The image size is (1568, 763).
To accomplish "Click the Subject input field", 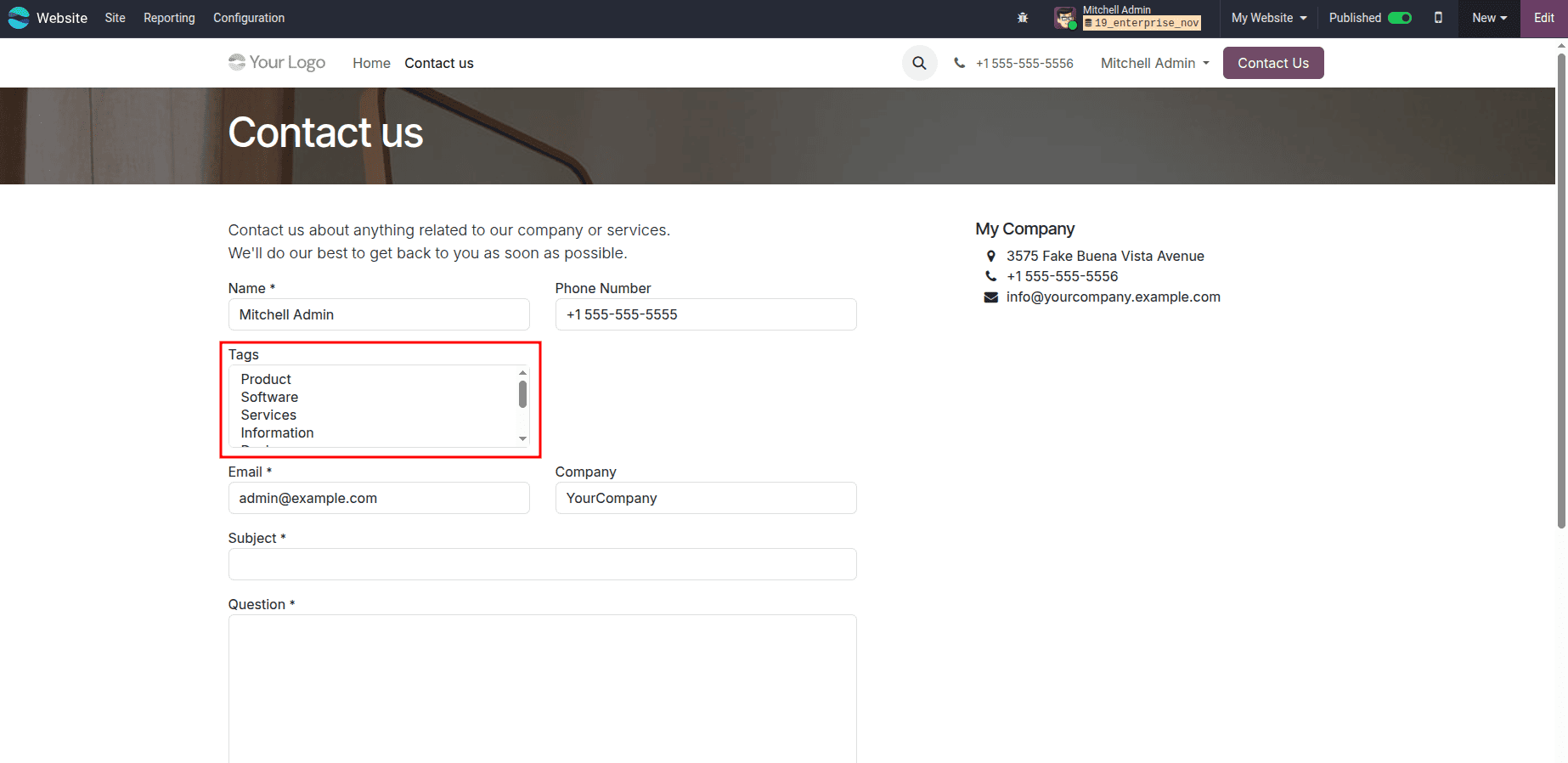I will 542,564.
